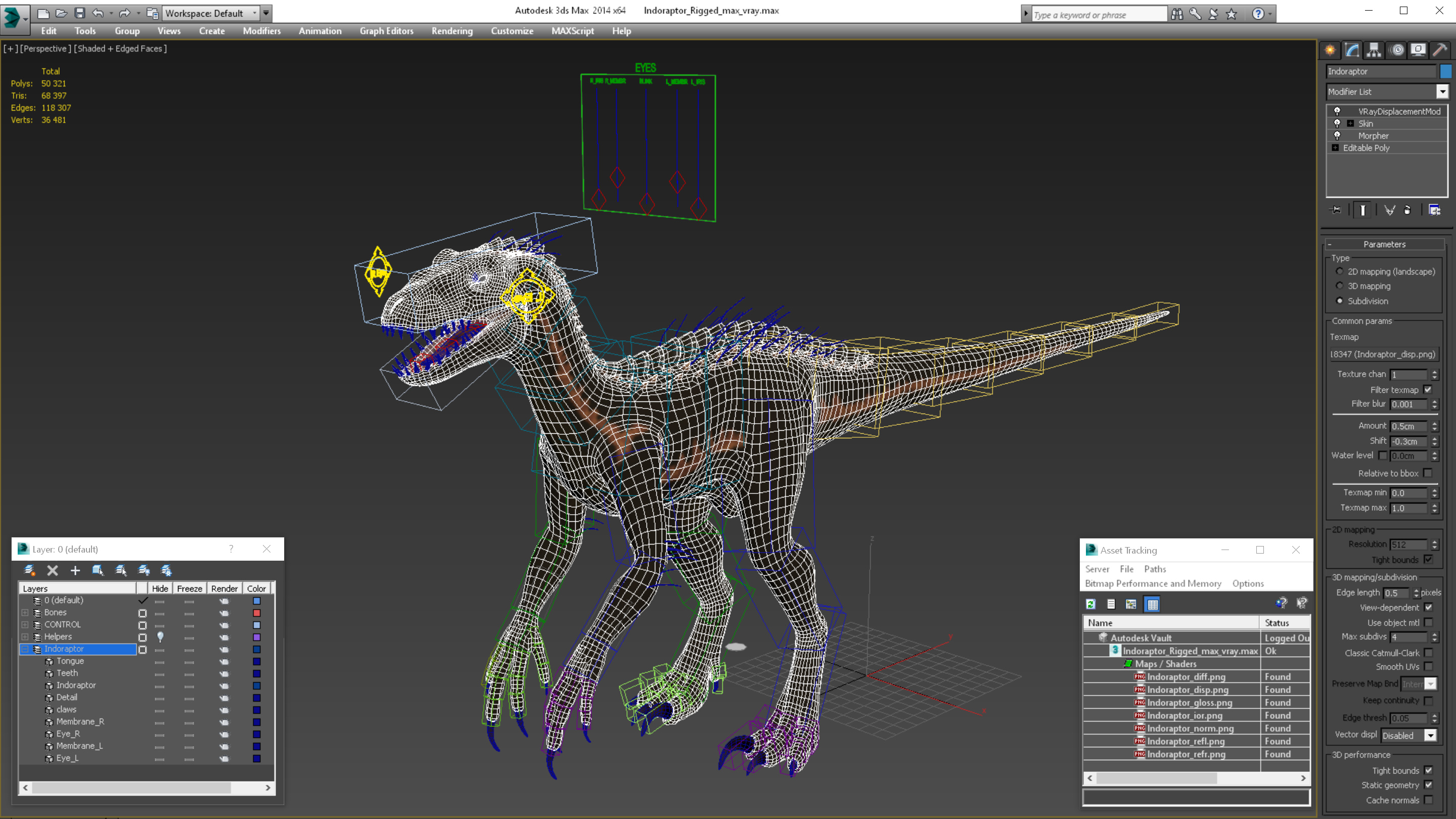The image size is (1456, 819).
Task: Toggle Filter texmap checkbox
Action: tap(1428, 389)
